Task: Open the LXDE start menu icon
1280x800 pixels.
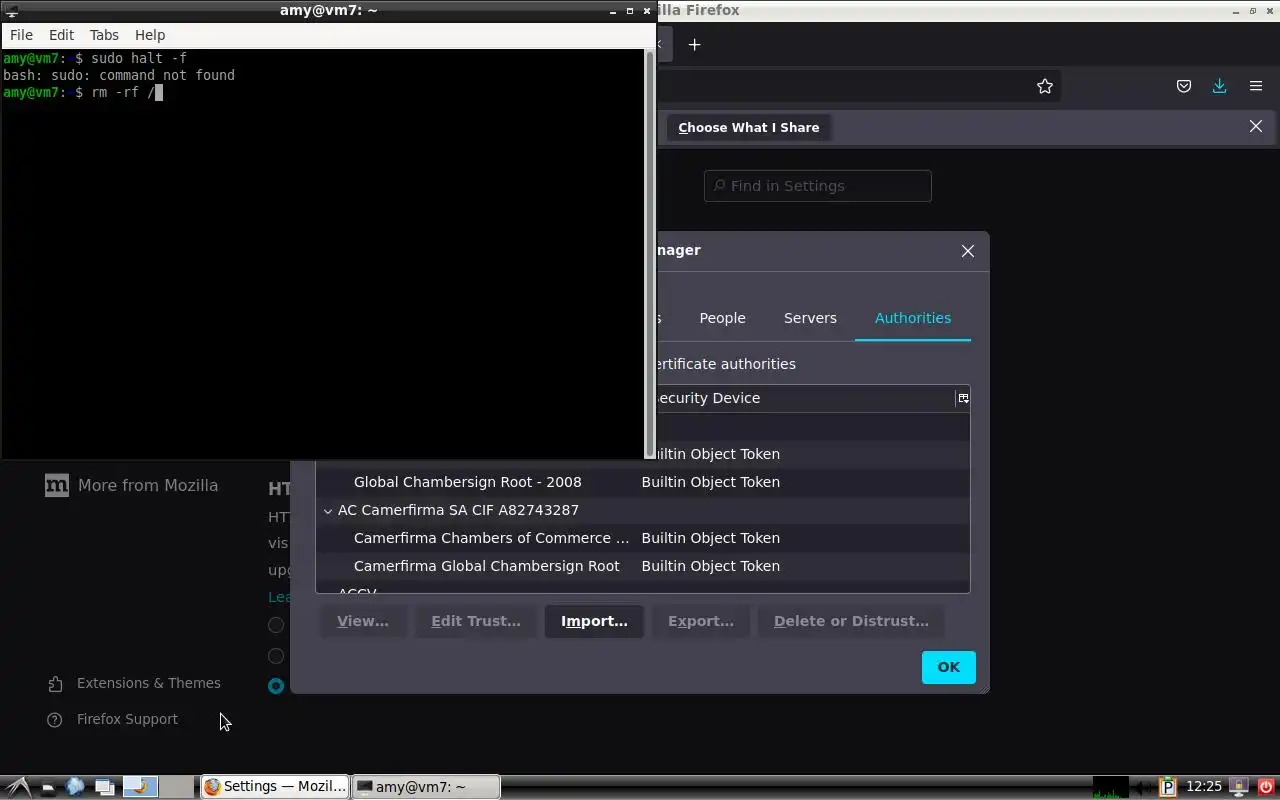Action: point(17,787)
